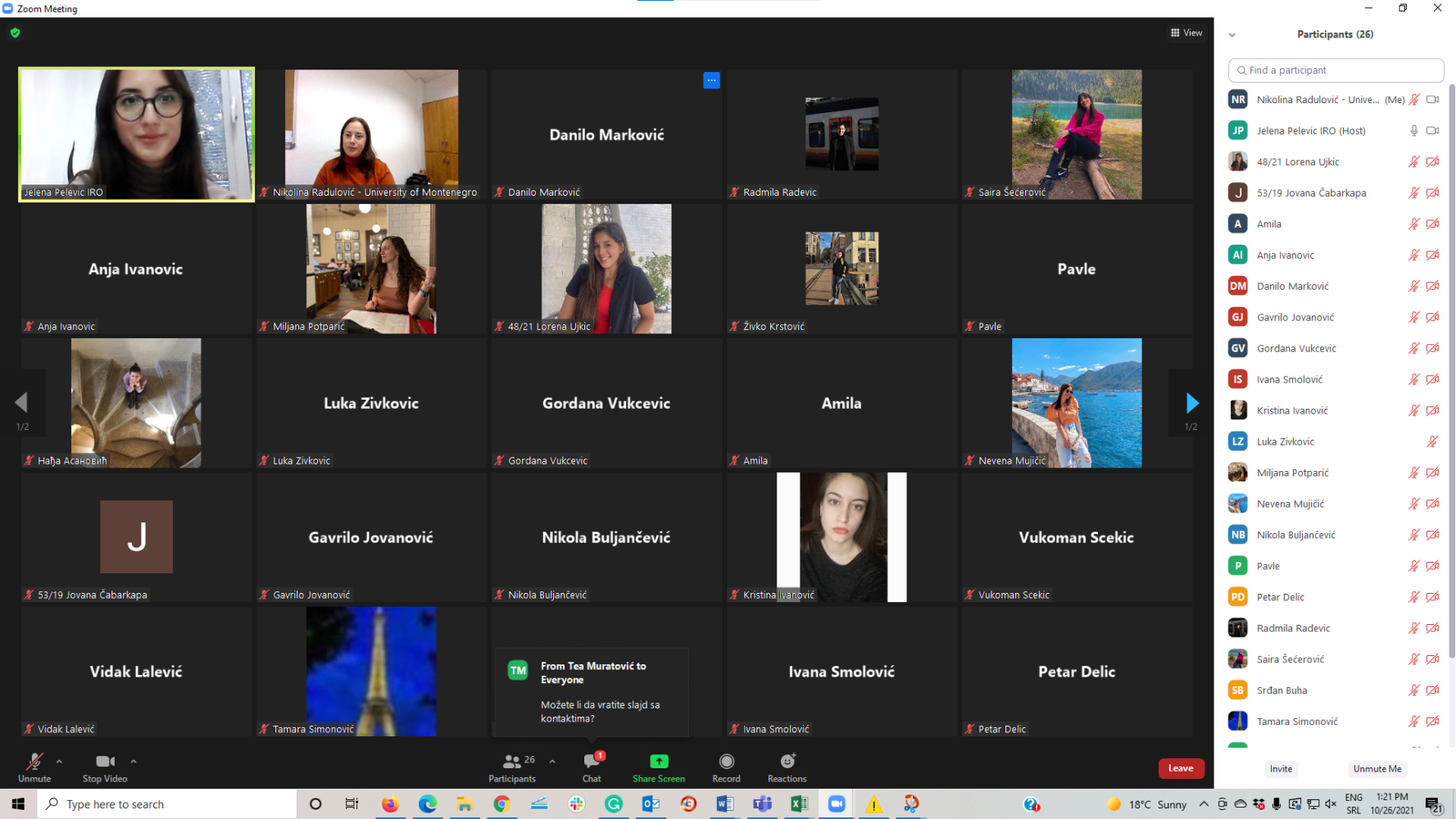
Task: Click the red Leave button
Action: [1180, 768]
